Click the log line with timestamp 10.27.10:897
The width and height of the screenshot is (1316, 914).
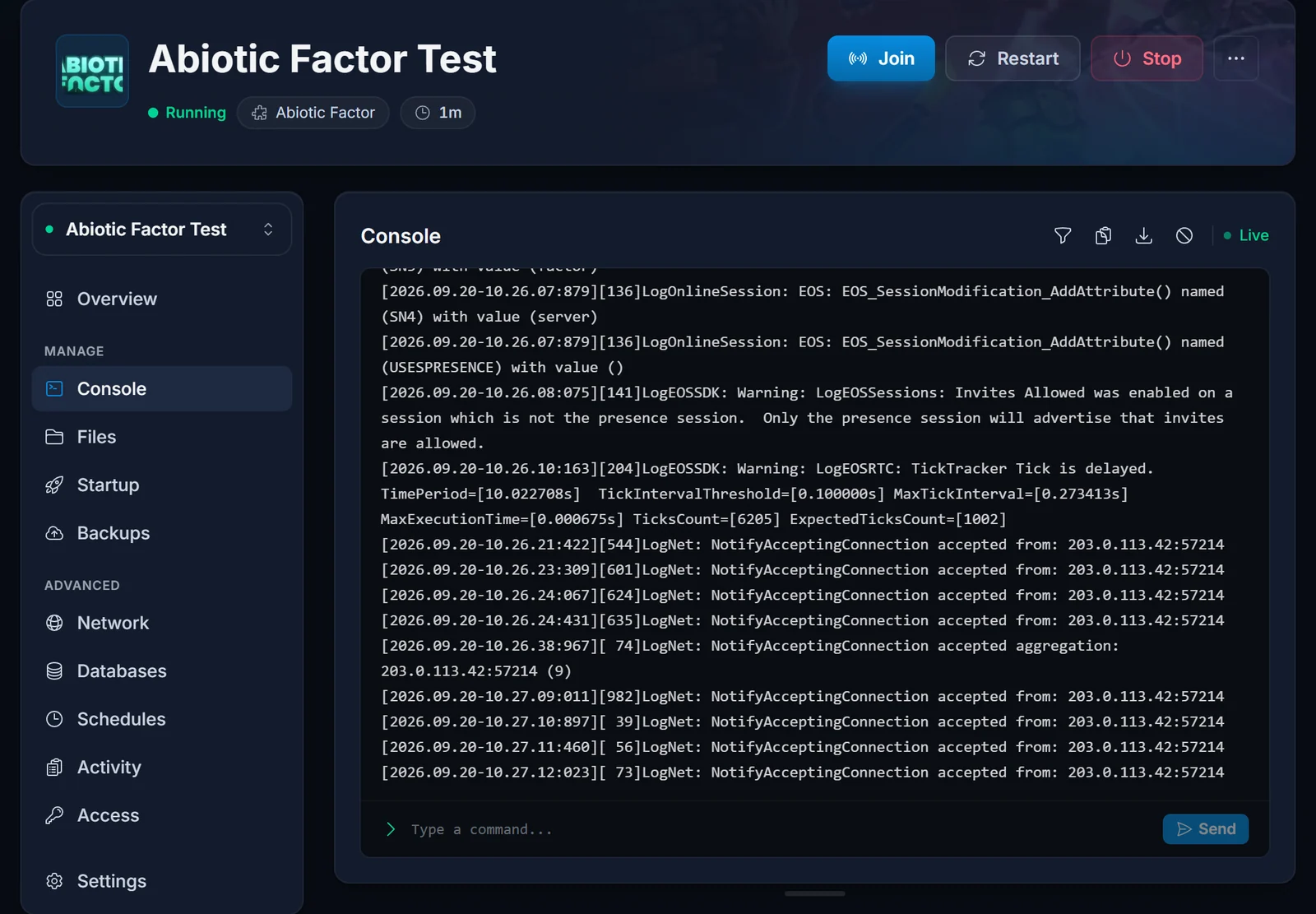[803, 721]
